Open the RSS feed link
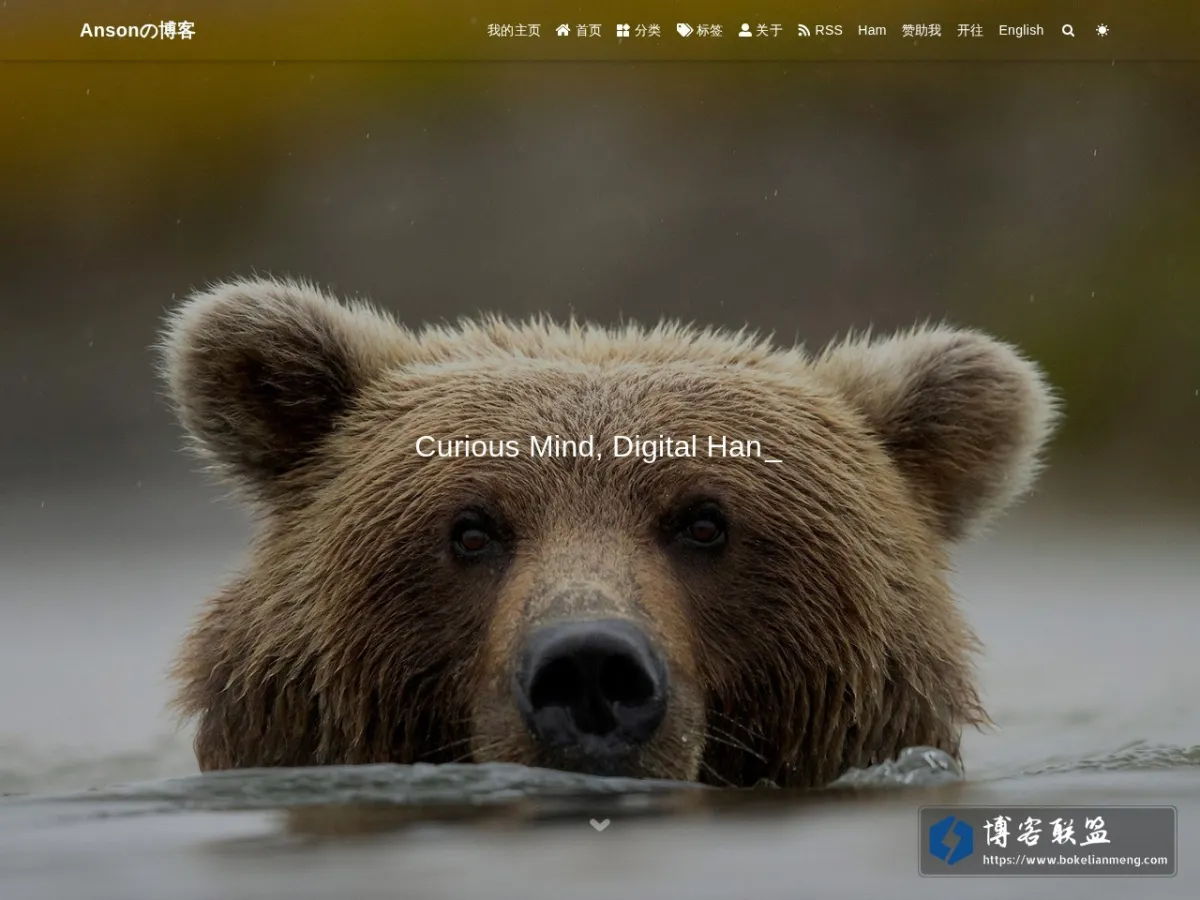Viewport: 1200px width, 900px height. pos(820,30)
